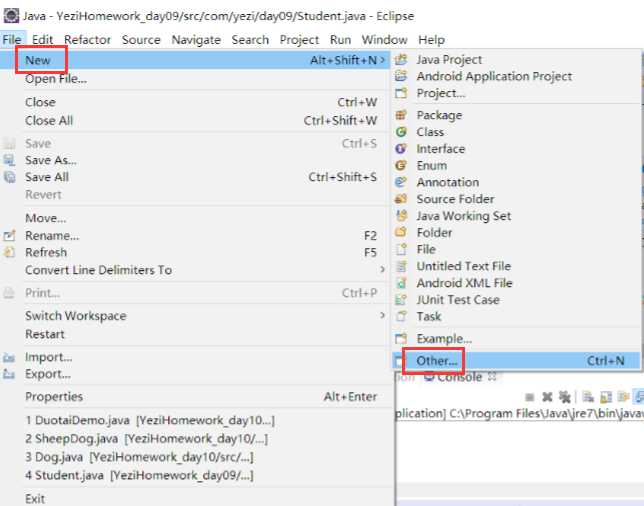Select Other... to open wizard list
The width and height of the screenshot is (644, 506).
(x=516, y=361)
